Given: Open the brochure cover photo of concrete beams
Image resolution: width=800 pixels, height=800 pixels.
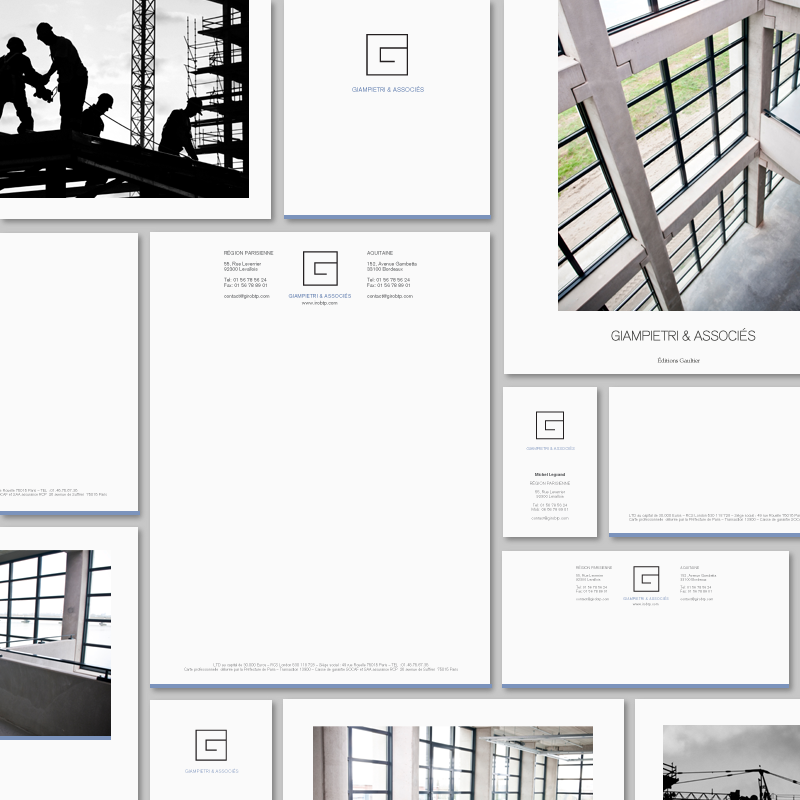Looking at the screenshot, I should (679, 155).
